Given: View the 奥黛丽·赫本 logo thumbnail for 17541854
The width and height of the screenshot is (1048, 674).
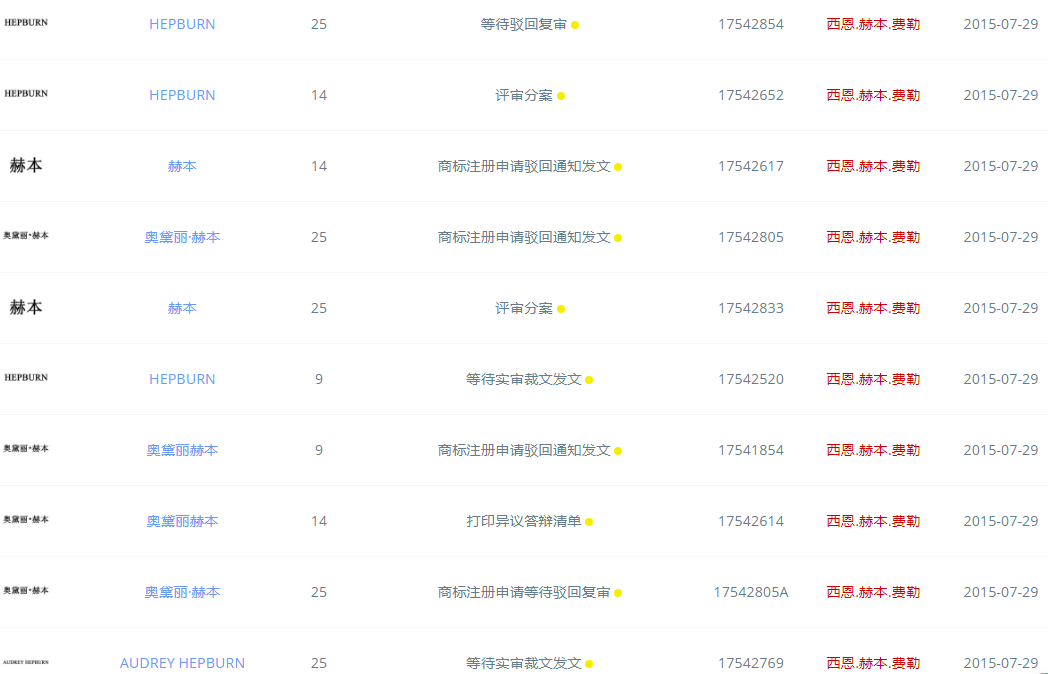Looking at the screenshot, I should click(x=26, y=448).
